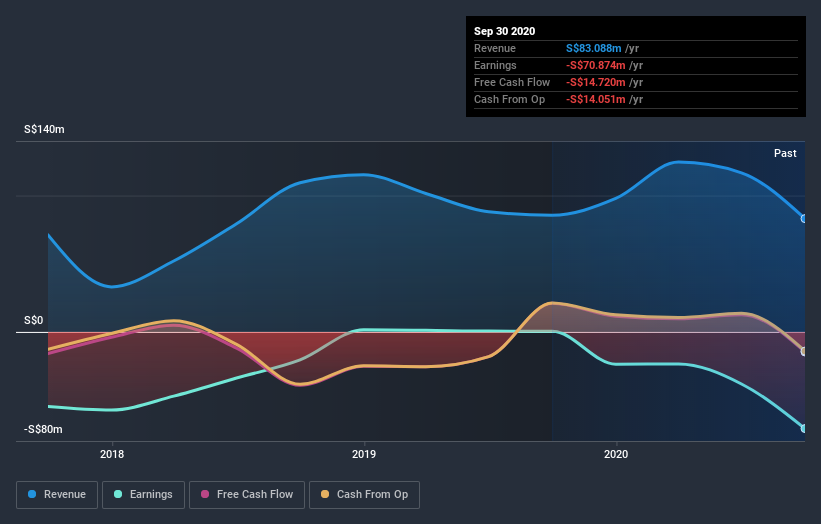Screen dimensions: 821x524
Task: Click the Cash From Op label in tooltip
Action: point(509,99)
